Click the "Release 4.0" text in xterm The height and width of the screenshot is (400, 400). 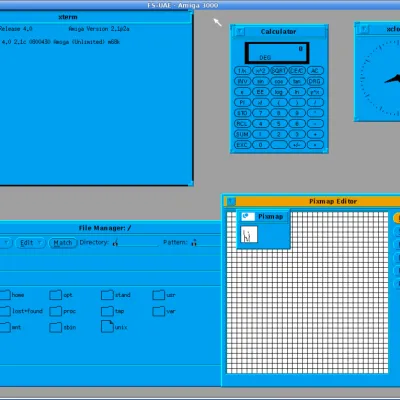(16, 29)
